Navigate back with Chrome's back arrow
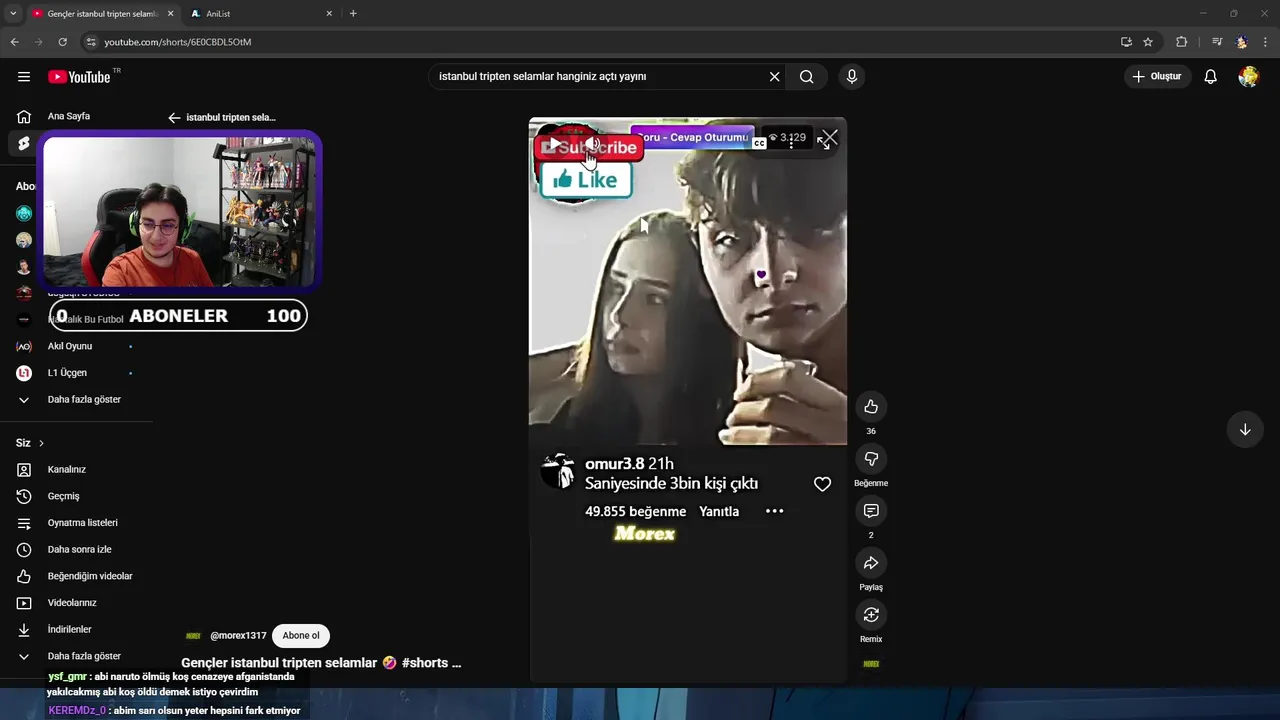 click(x=14, y=42)
